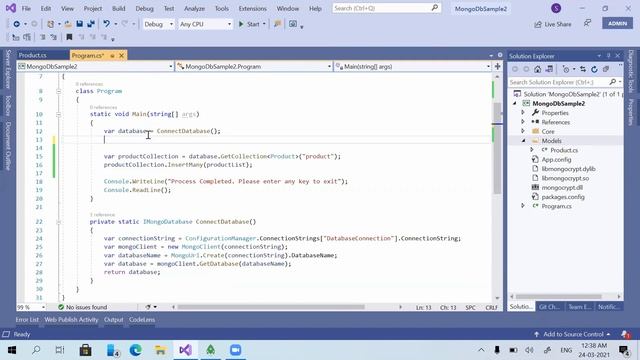The height and width of the screenshot is (360, 640).
Task: Click the Save All icon
Action: tap(91, 24)
